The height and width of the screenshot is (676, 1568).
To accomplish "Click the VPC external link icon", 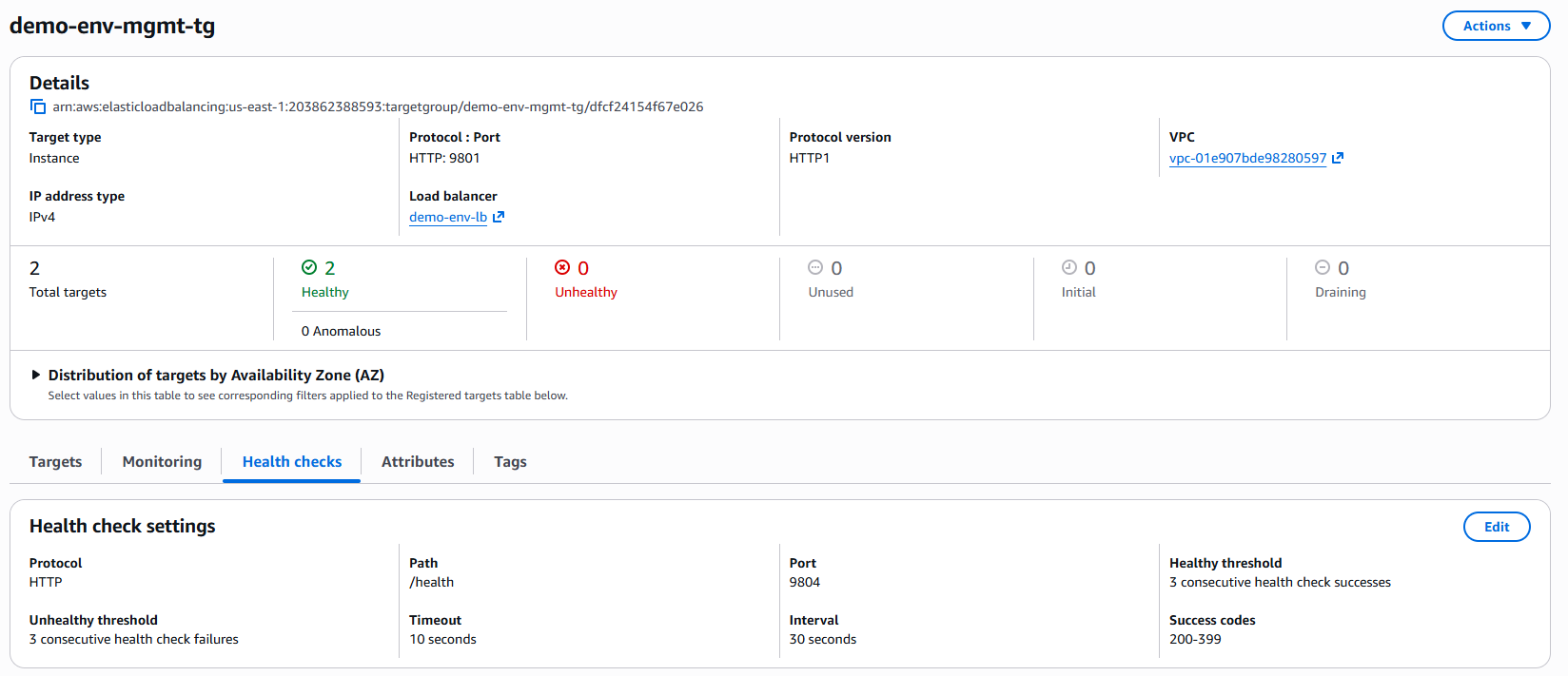I will (x=1338, y=158).
